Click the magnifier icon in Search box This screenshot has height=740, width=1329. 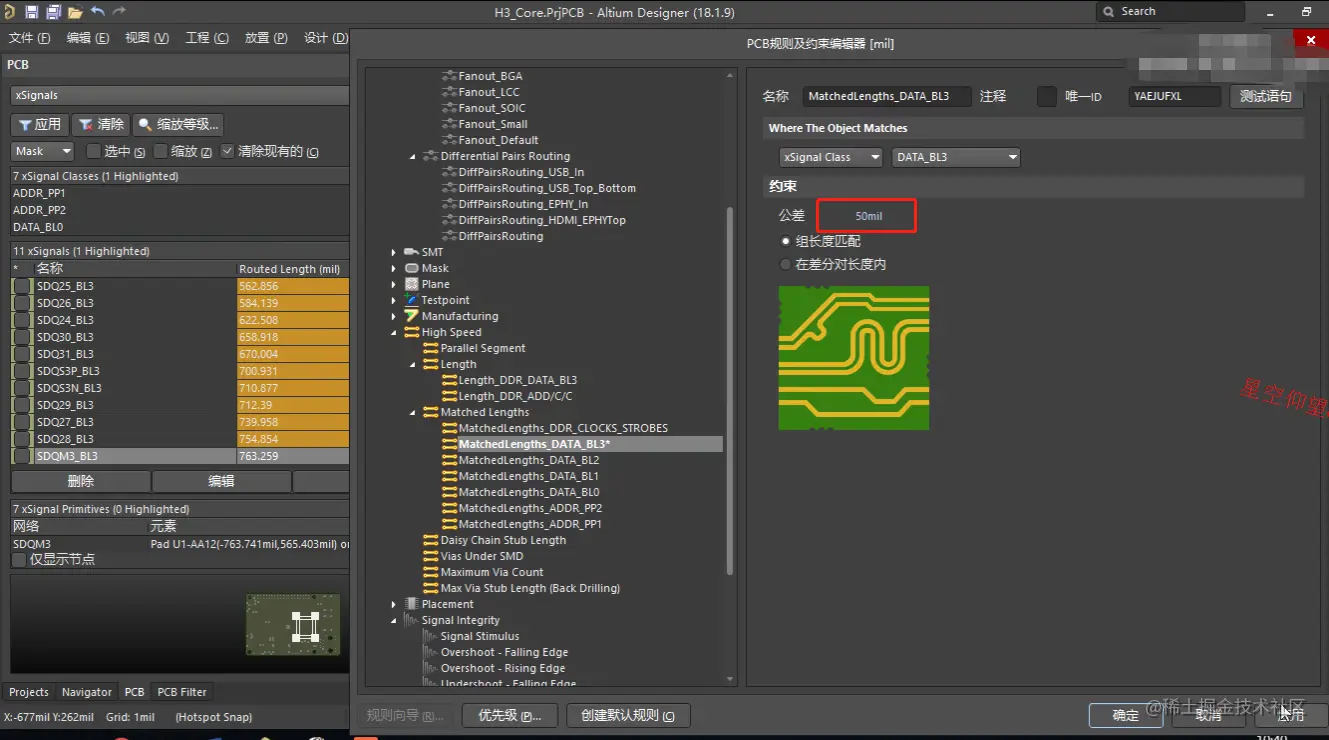(x=1109, y=12)
